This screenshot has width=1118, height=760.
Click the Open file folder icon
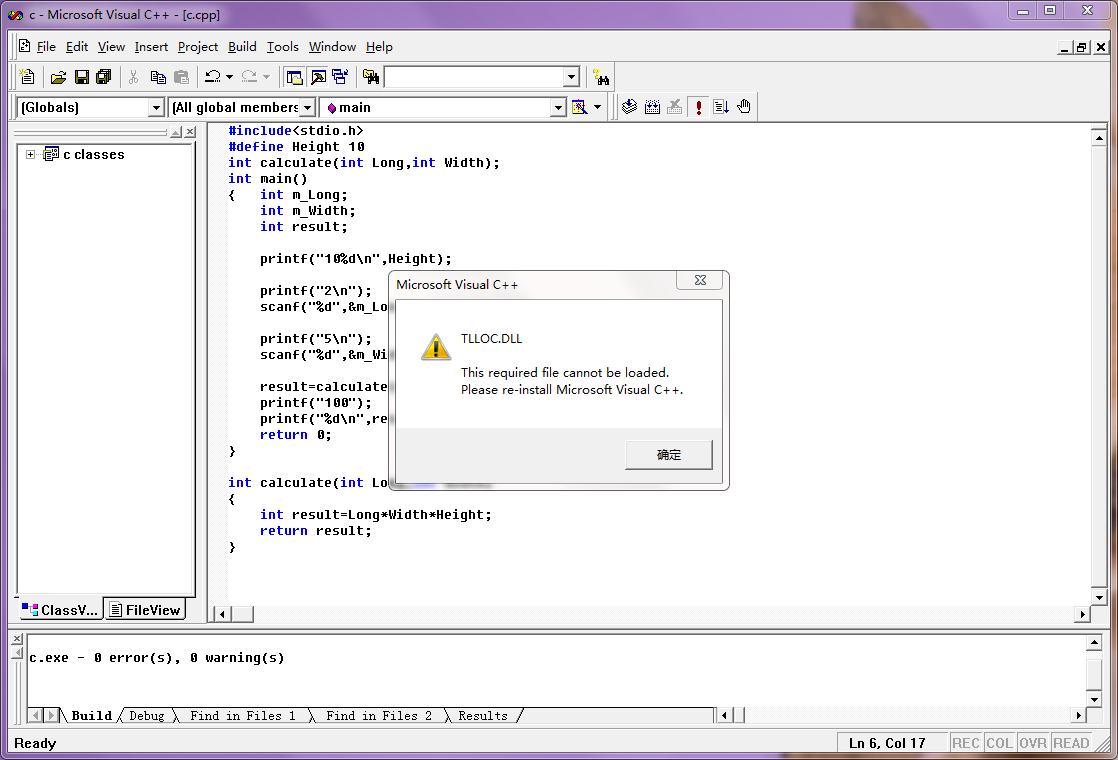coord(58,77)
